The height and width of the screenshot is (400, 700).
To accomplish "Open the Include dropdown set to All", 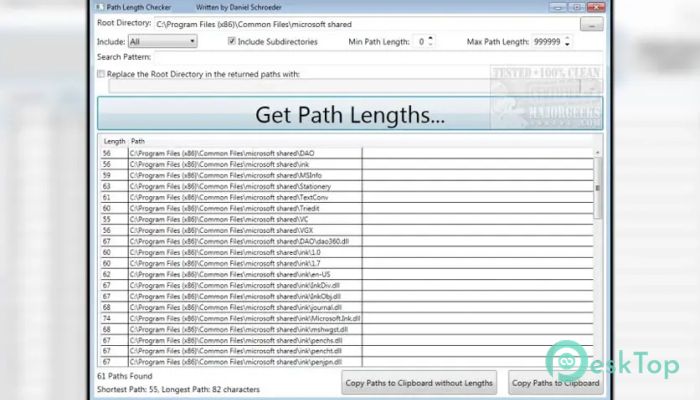I will pos(163,42).
